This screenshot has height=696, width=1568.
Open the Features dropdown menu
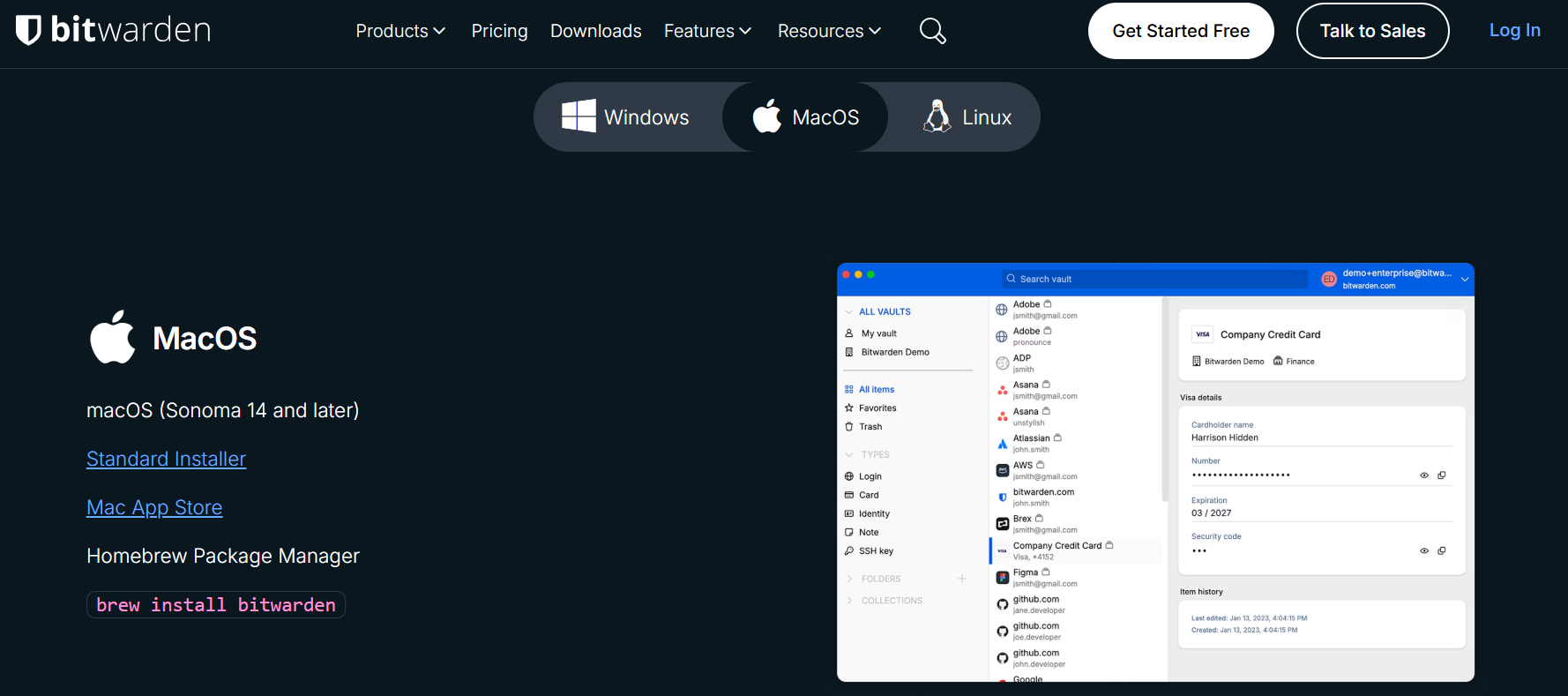[x=707, y=31]
